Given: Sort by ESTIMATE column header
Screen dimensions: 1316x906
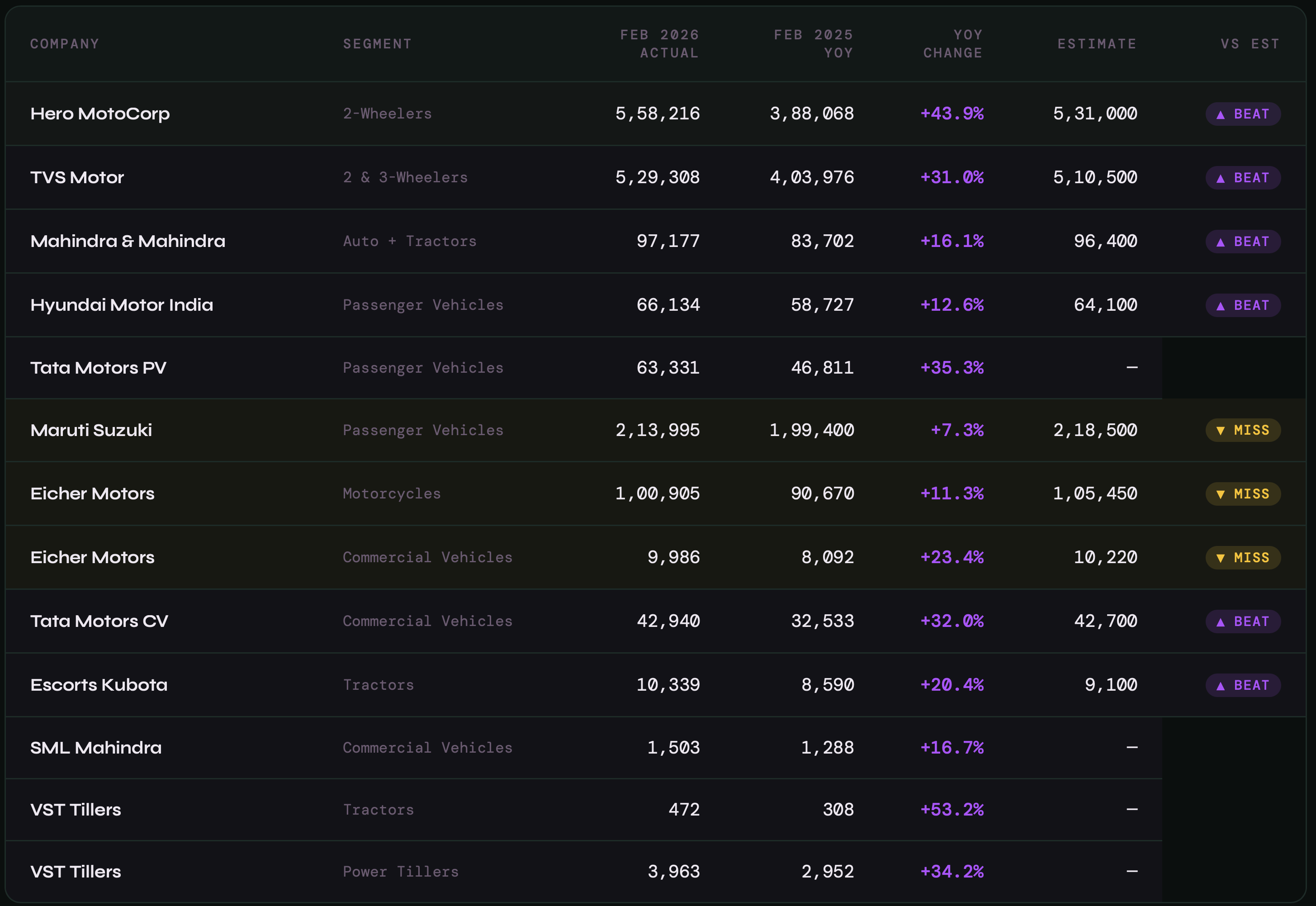Looking at the screenshot, I should 1097,44.
